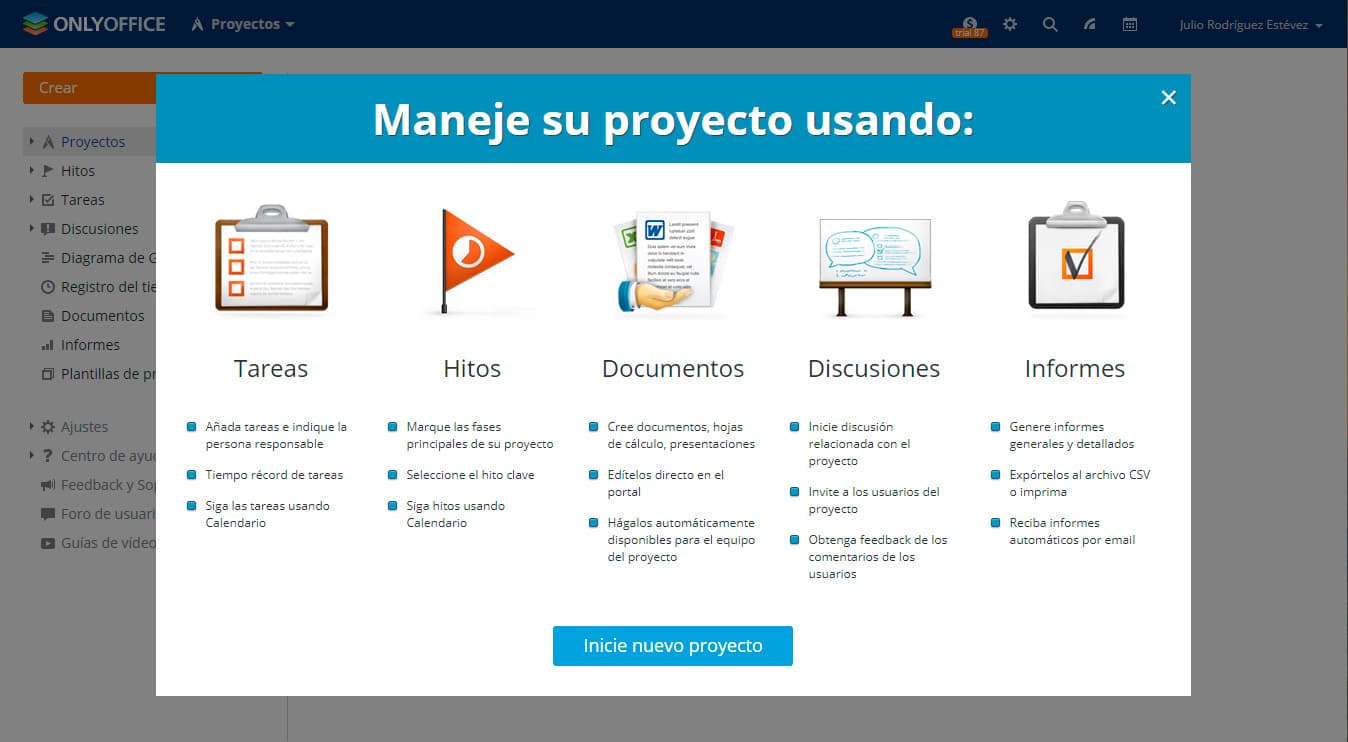Click the Tareas clipboard illustration
Screen dimensions: 1348x742
pyautogui.click(x=271, y=258)
